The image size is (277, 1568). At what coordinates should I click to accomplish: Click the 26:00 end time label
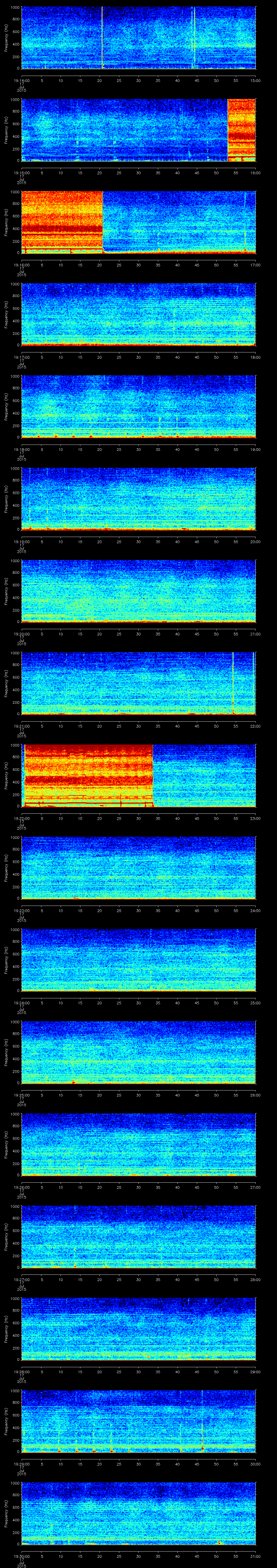click(256, 1095)
